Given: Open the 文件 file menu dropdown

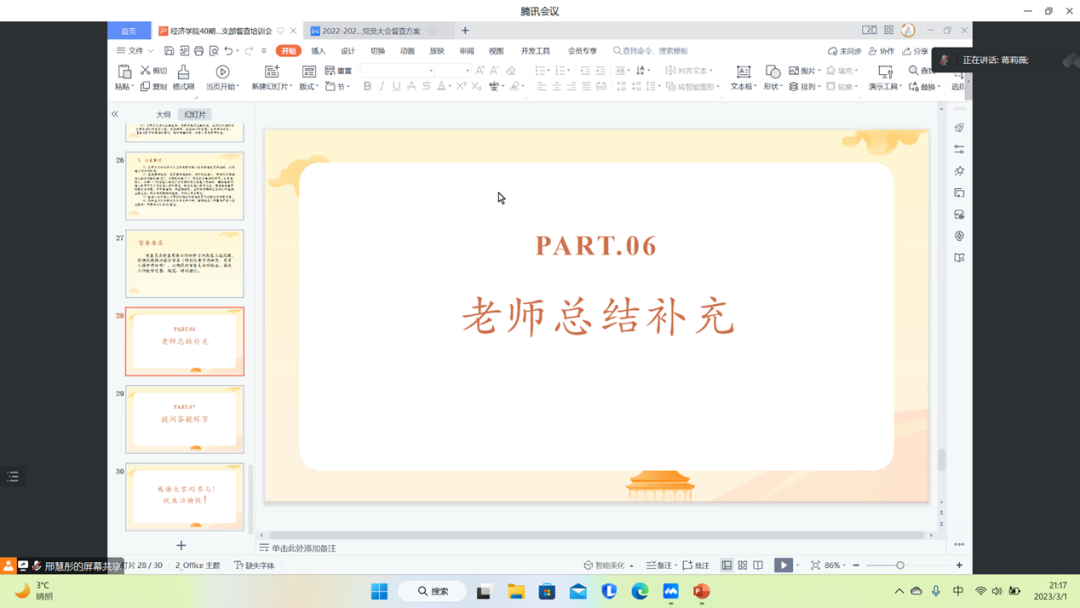Looking at the screenshot, I should [x=135, y=51].
